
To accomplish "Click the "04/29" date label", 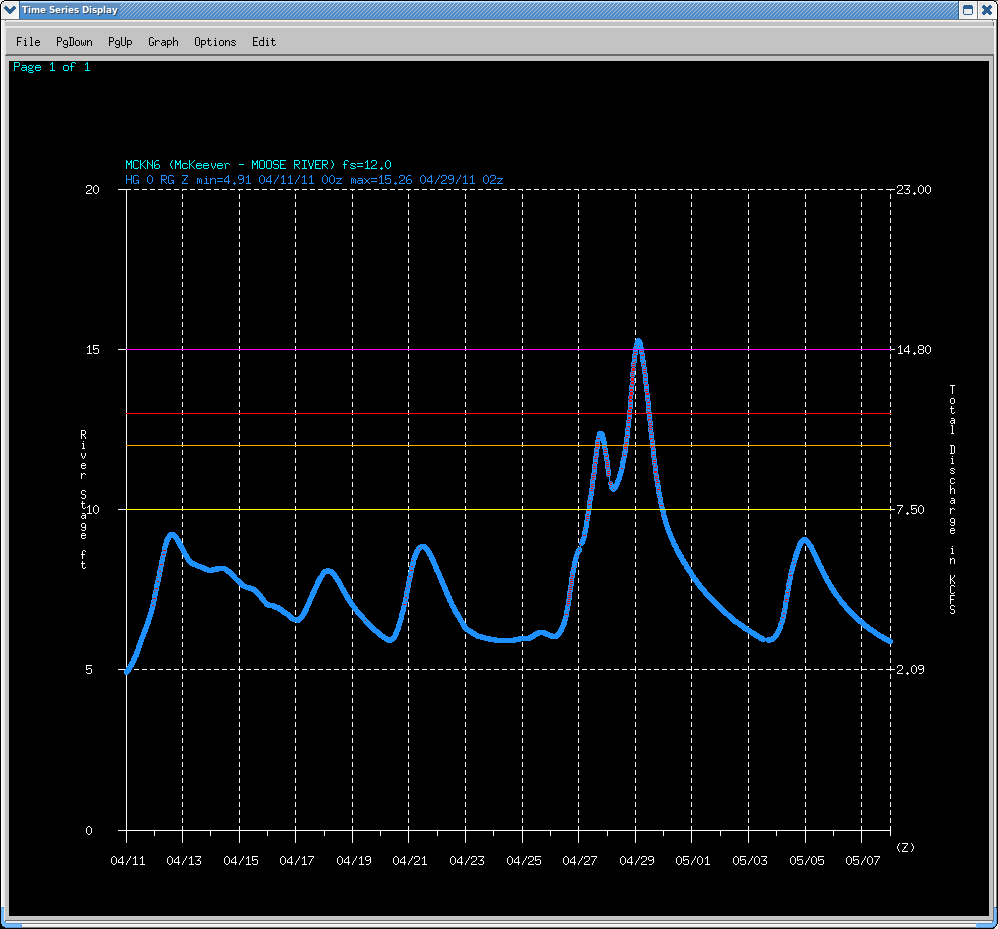I will click(636, 861).
